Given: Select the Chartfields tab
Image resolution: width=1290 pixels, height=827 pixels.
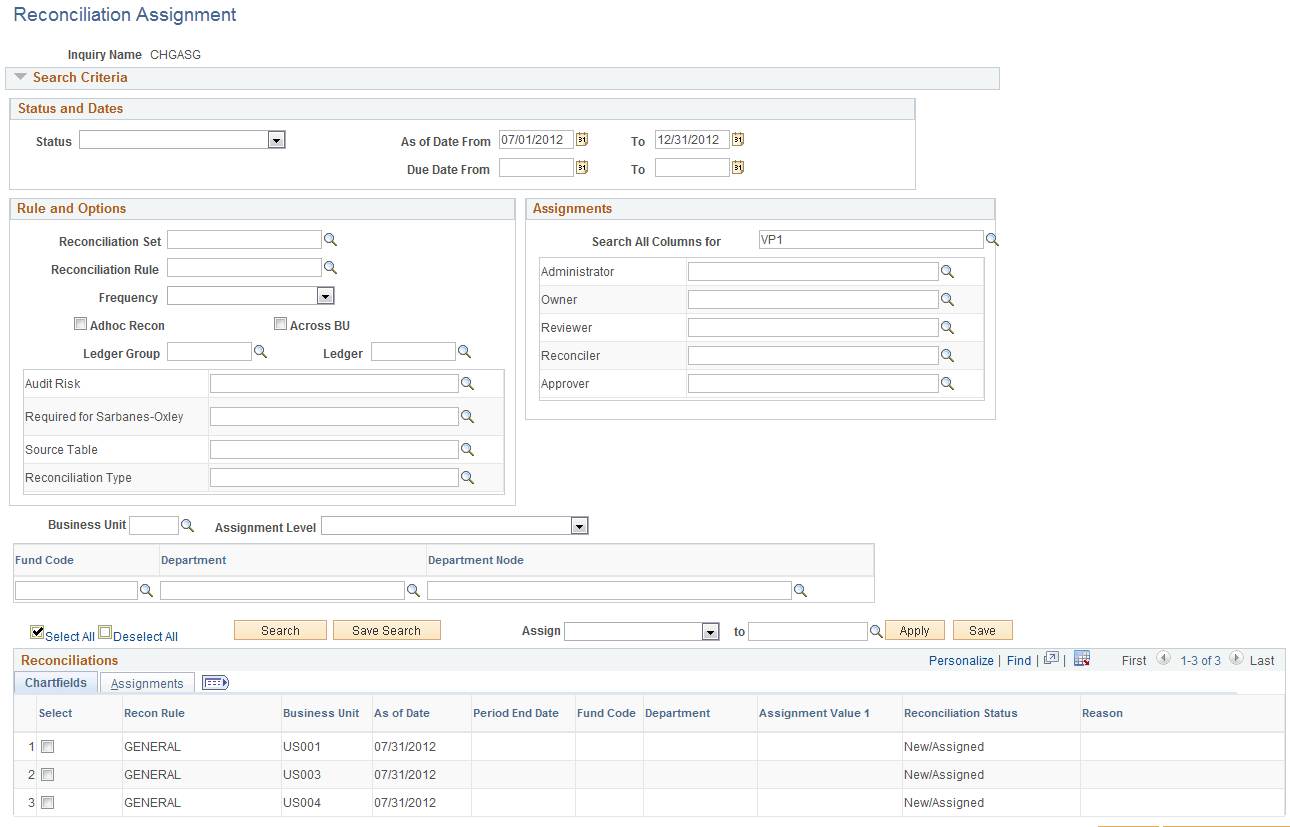Looking at the screenshot, I should tap(55, 682).
